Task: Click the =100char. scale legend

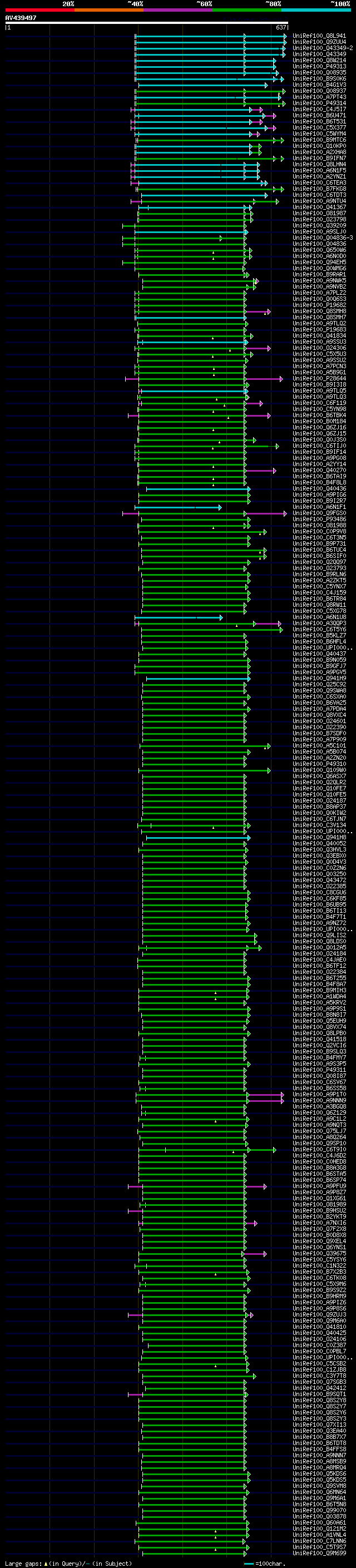Action: (265, 1563)
